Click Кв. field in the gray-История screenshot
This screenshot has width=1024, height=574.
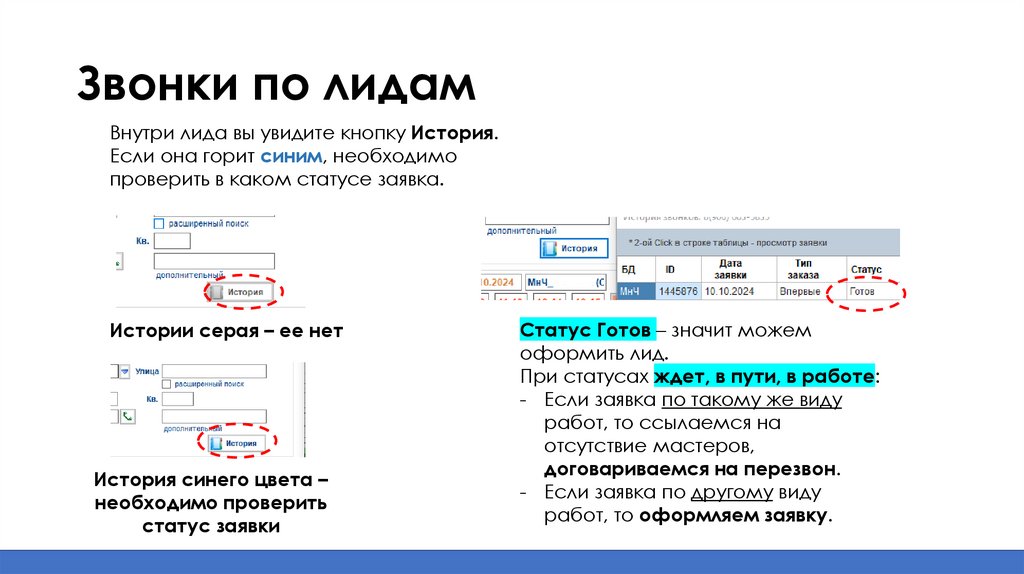172,241
